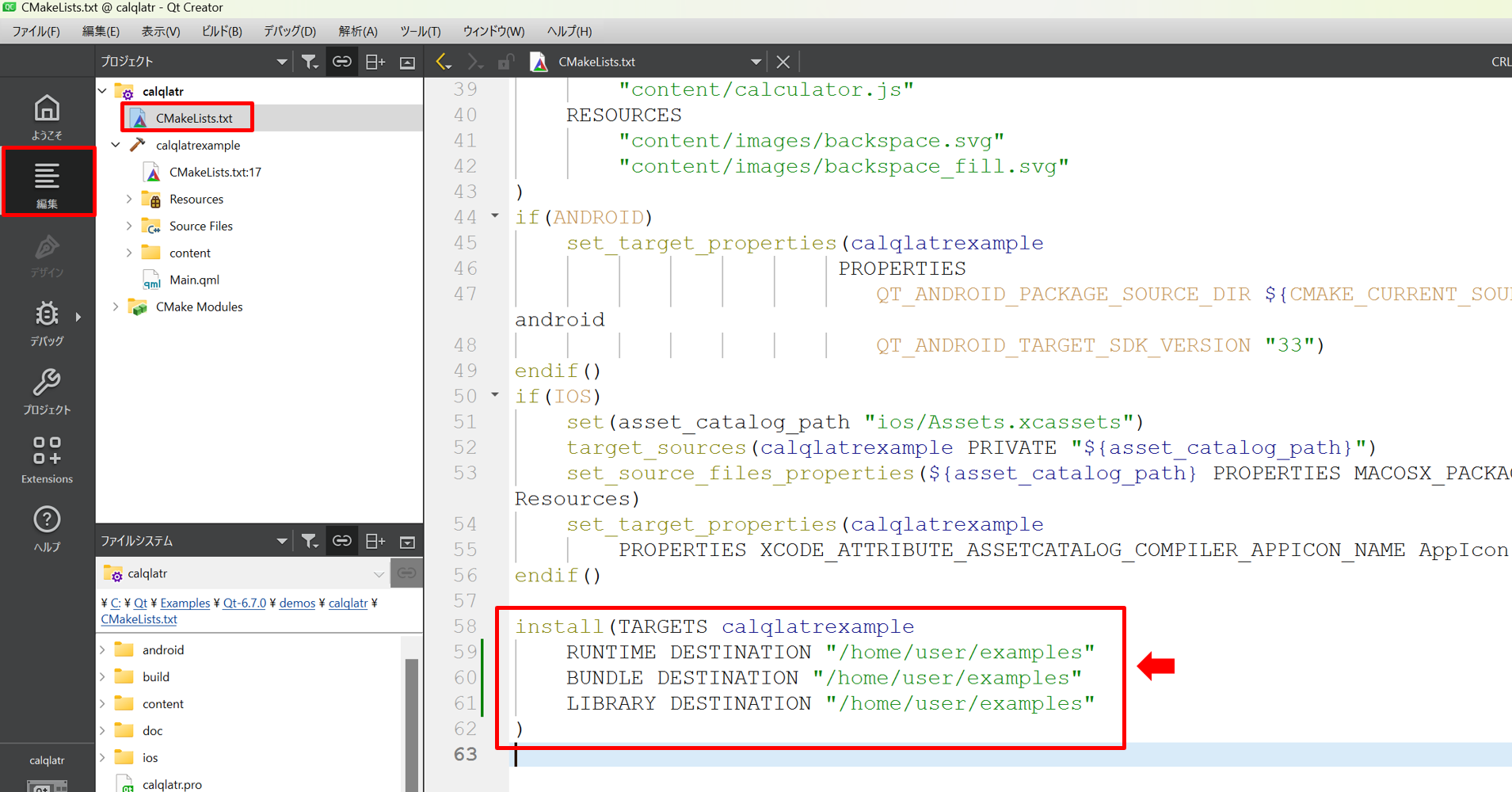
Task: Open the ツール(T) menu
Action: click(x=420, y=31)
